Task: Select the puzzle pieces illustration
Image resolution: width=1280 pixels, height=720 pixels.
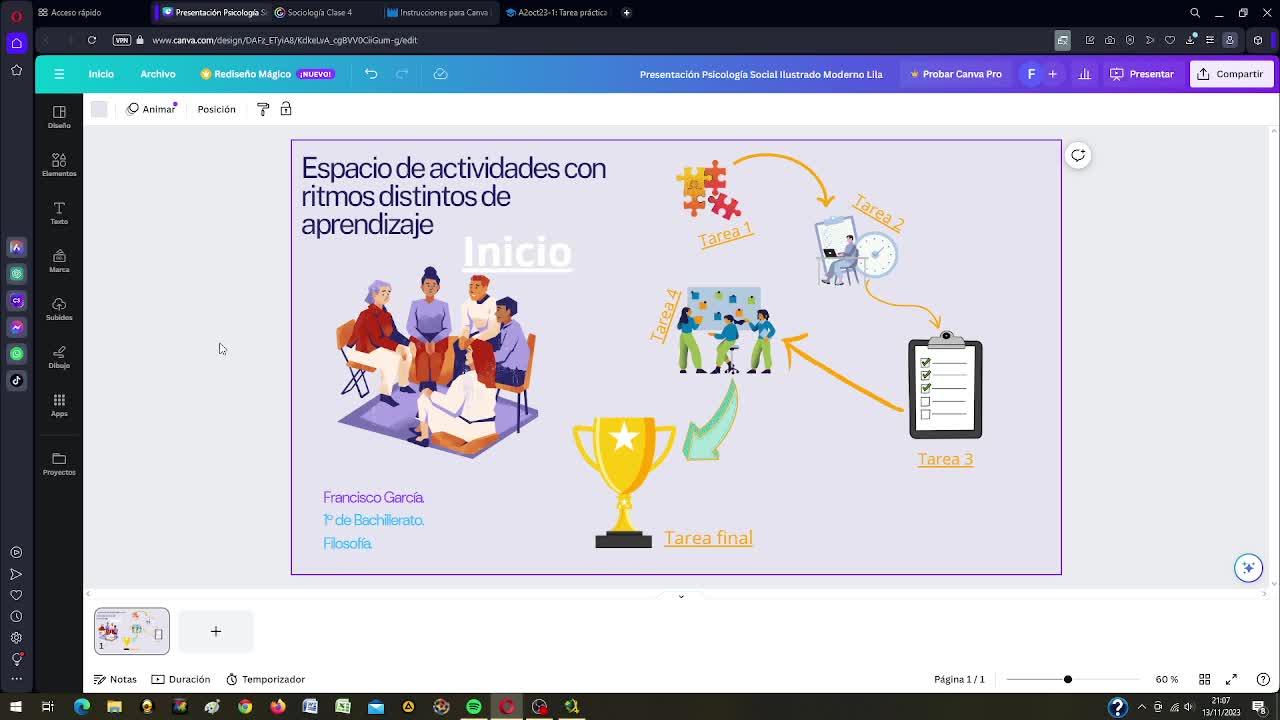Action: pos(709,190)
